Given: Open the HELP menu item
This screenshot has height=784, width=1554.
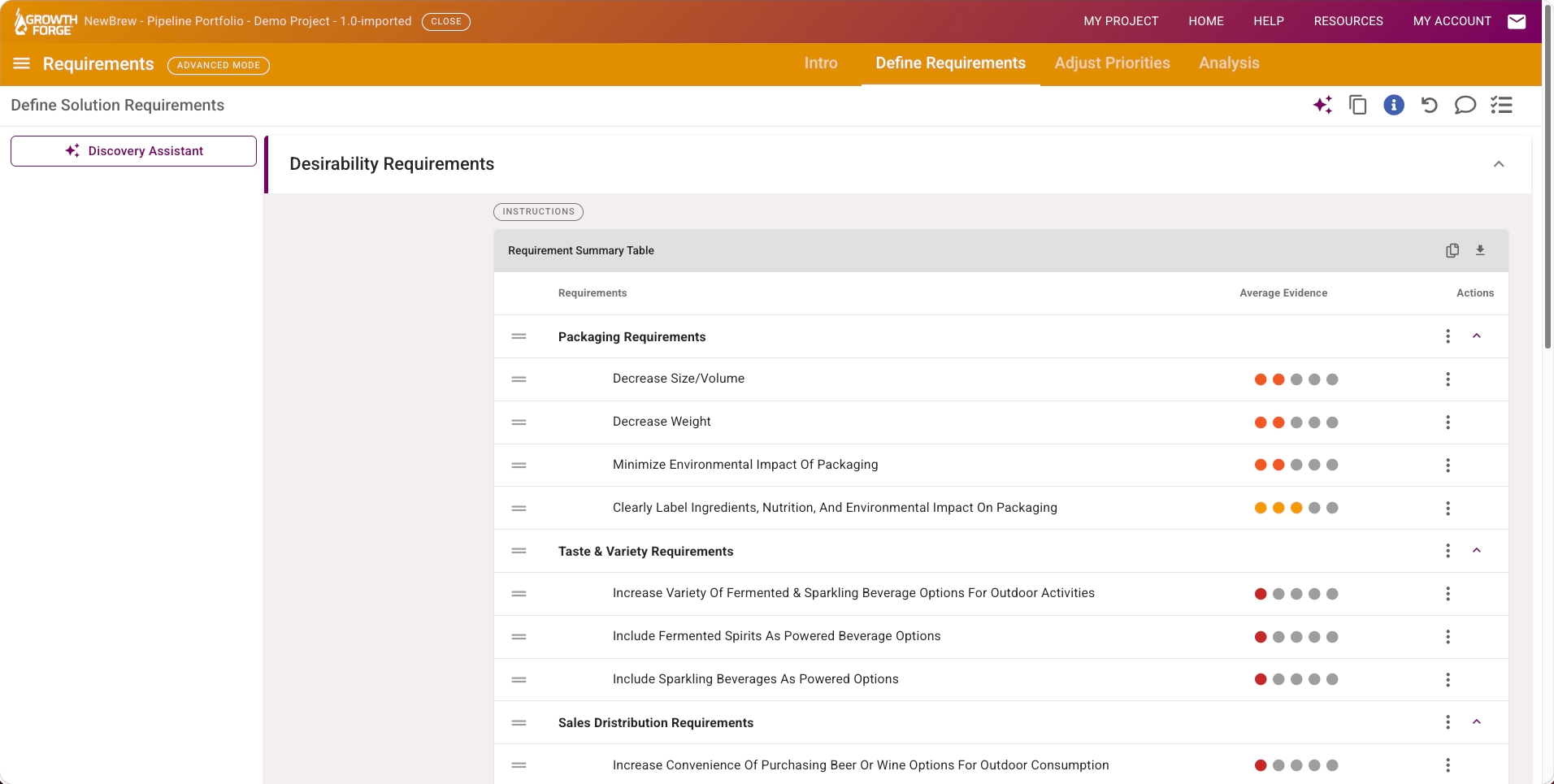Looking at the screenshot, I should pyautogui.click(x=1269, y=21).
